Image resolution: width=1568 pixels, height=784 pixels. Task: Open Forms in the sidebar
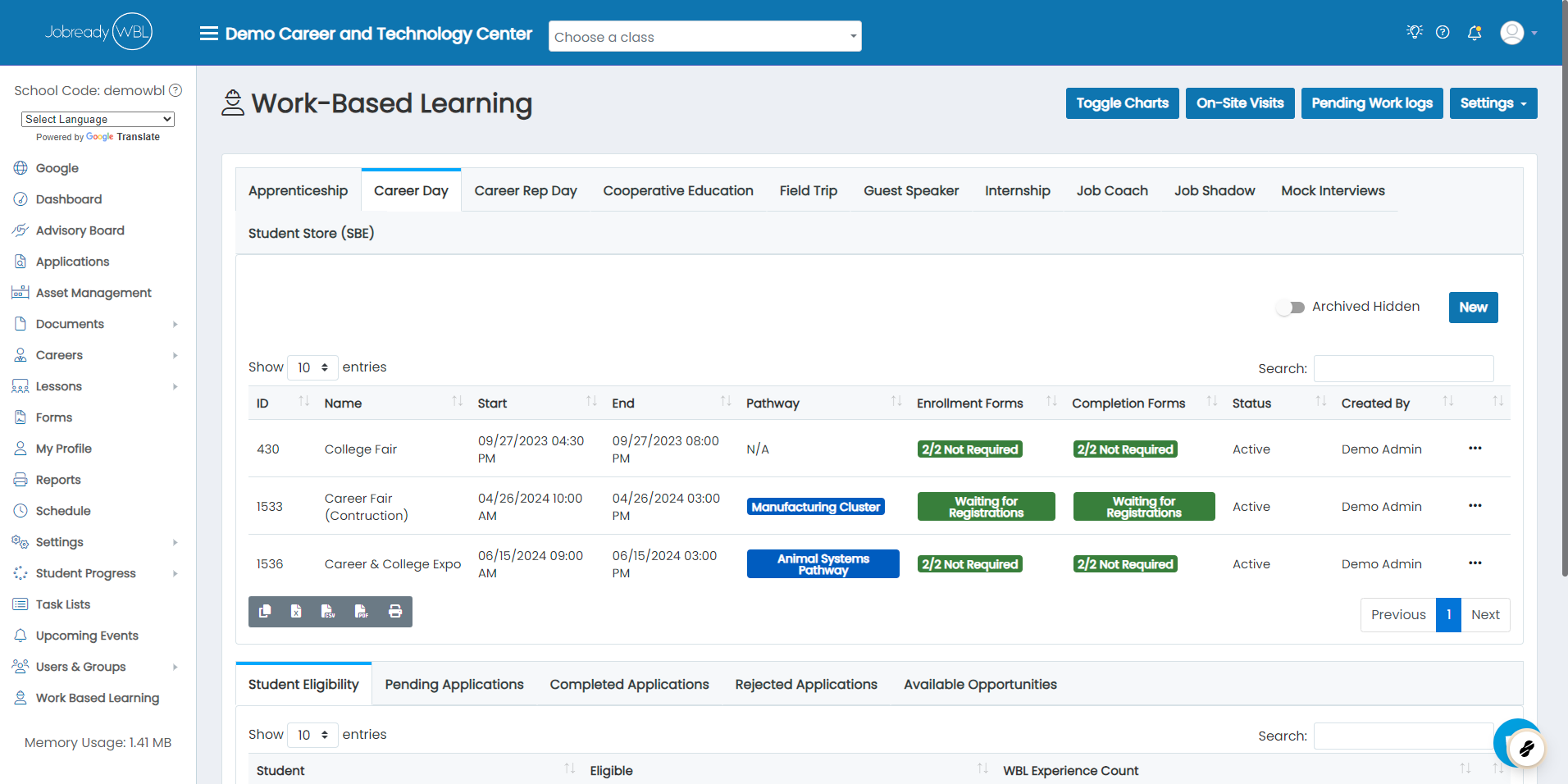pos(54,417)
